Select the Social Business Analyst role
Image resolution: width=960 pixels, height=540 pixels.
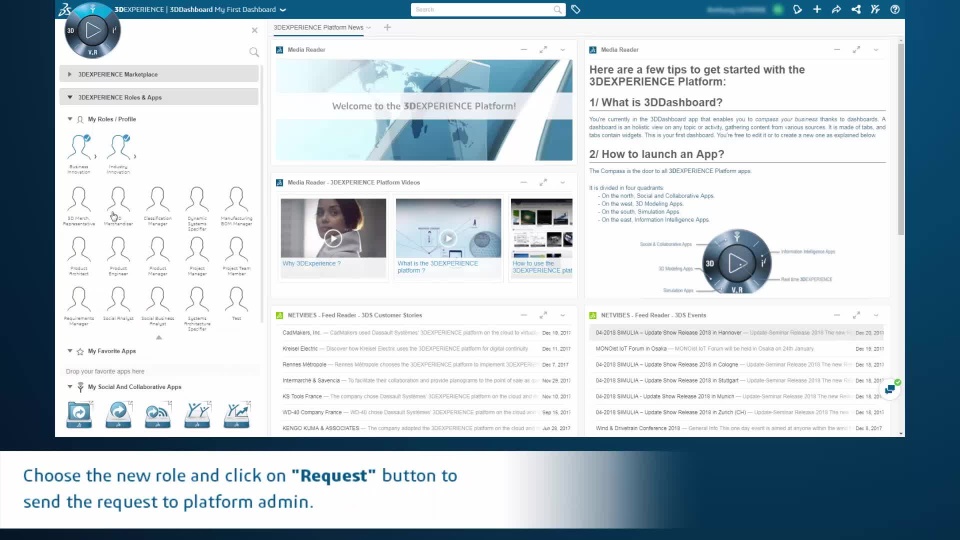[157, 307]
